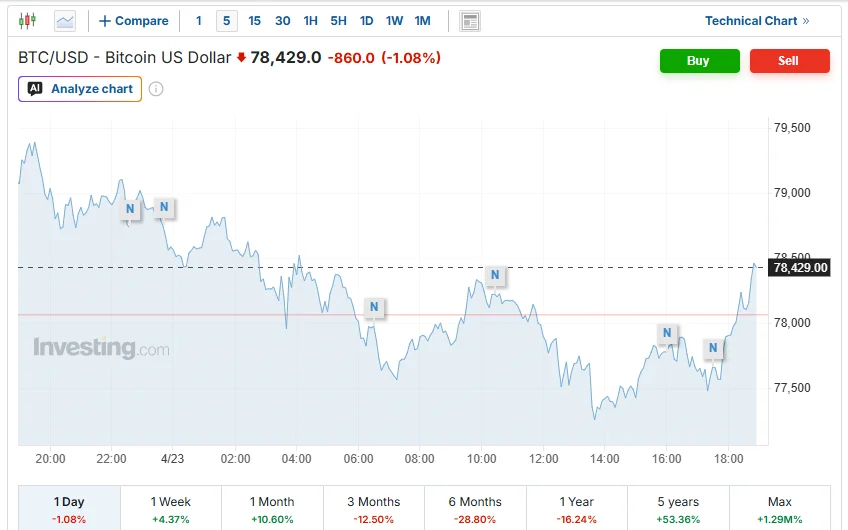Add a symbol with Compare
848x530 pixels.
[x=134, y=21]
